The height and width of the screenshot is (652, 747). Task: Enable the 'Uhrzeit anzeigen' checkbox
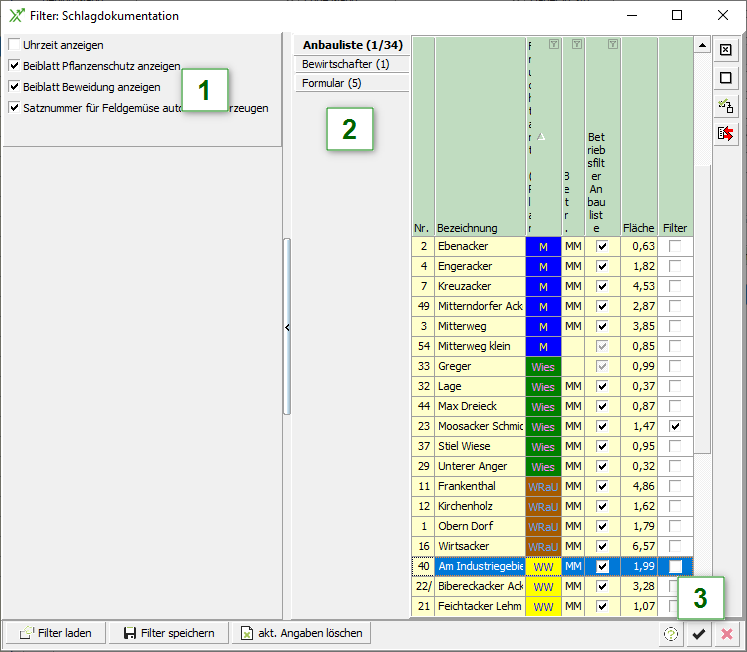tap(15, 45)
